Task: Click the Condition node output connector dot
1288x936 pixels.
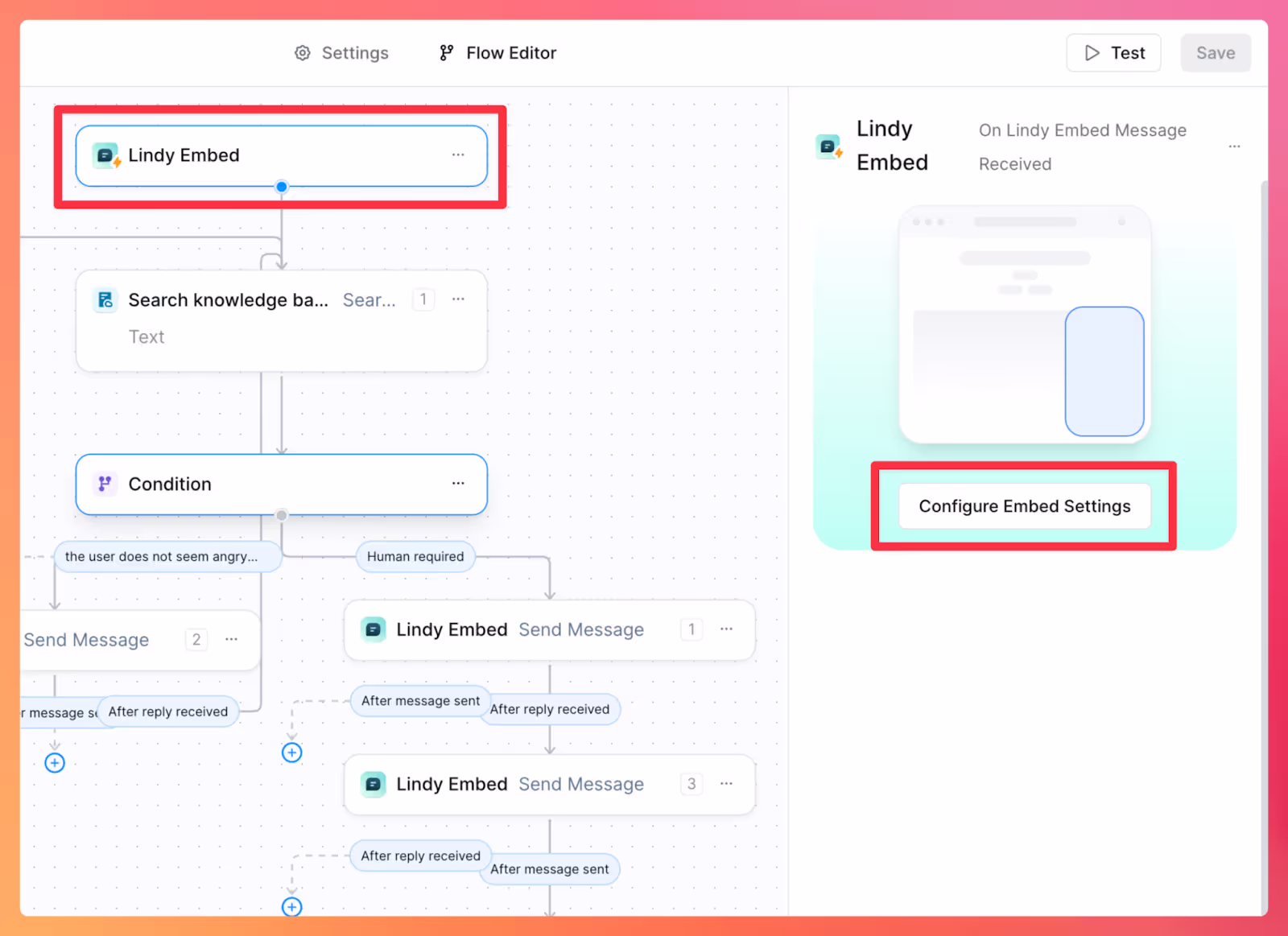Action: 282,515
